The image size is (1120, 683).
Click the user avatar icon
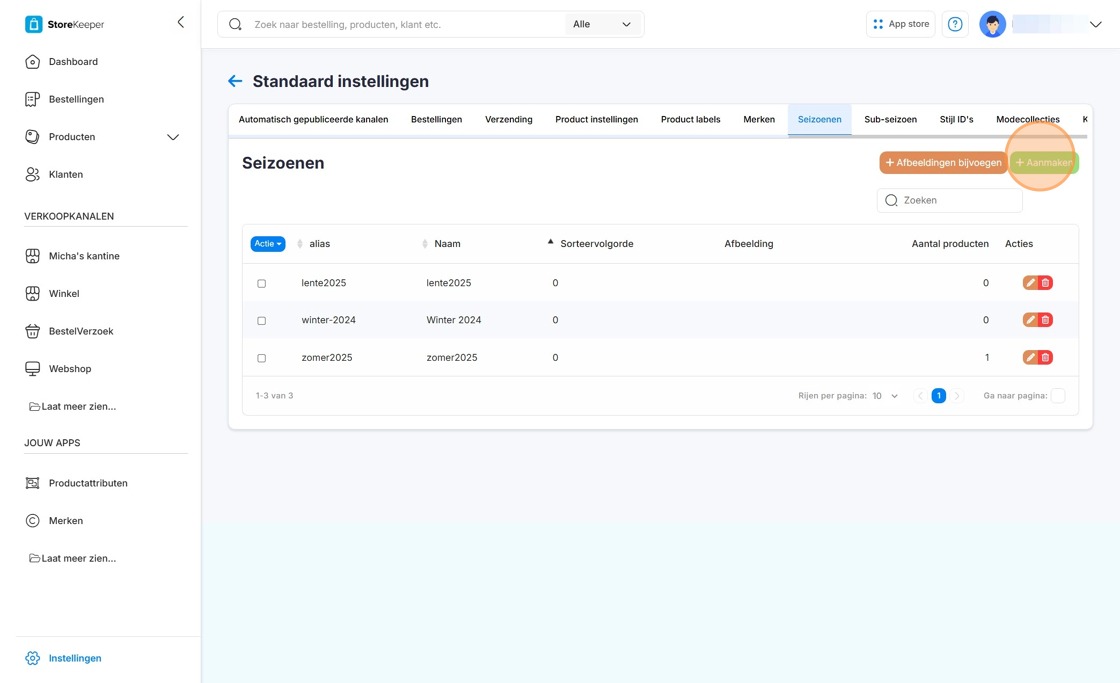click(992, 24)
